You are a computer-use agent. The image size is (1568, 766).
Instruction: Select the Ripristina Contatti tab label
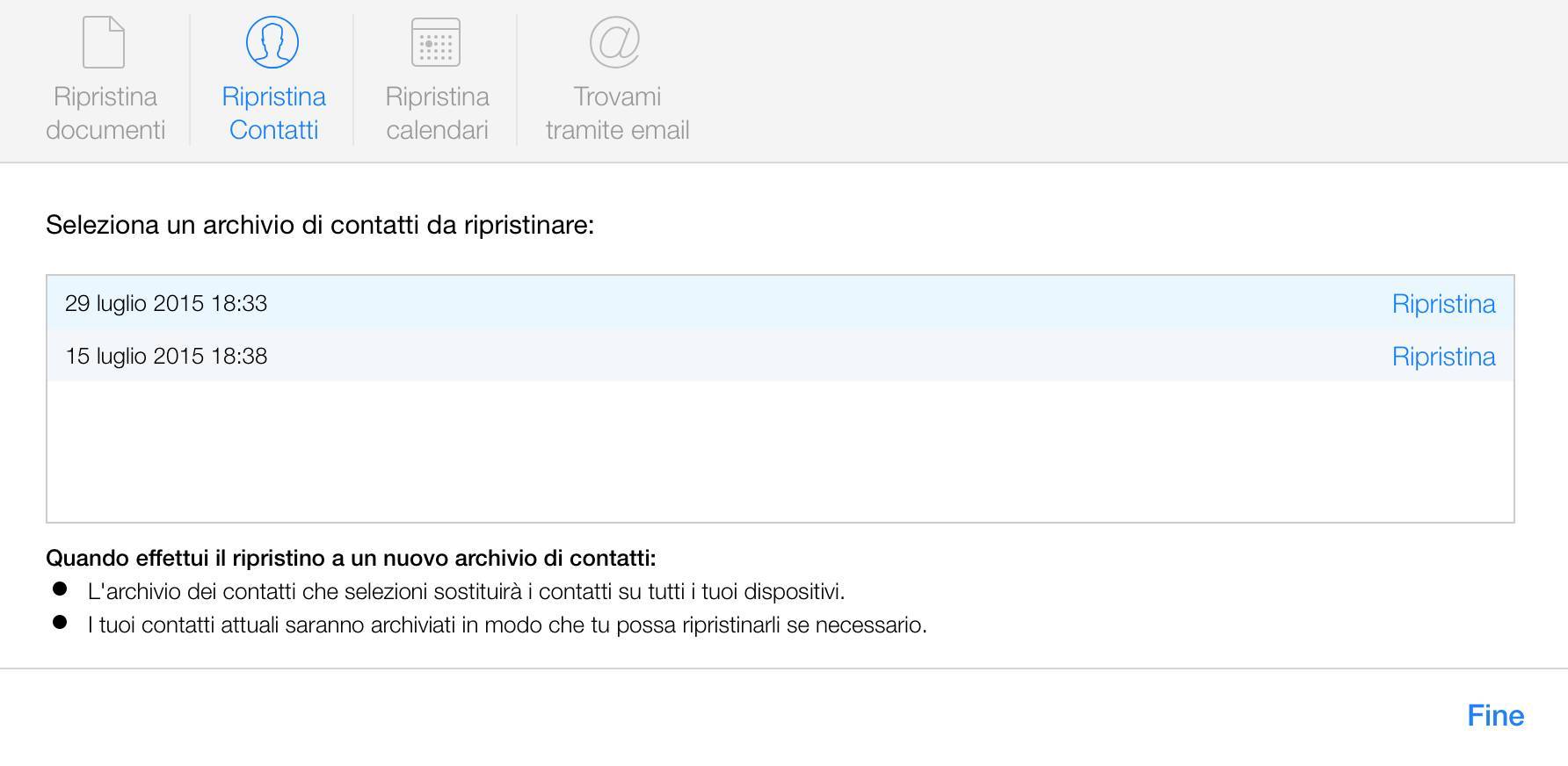click(273, 113)
